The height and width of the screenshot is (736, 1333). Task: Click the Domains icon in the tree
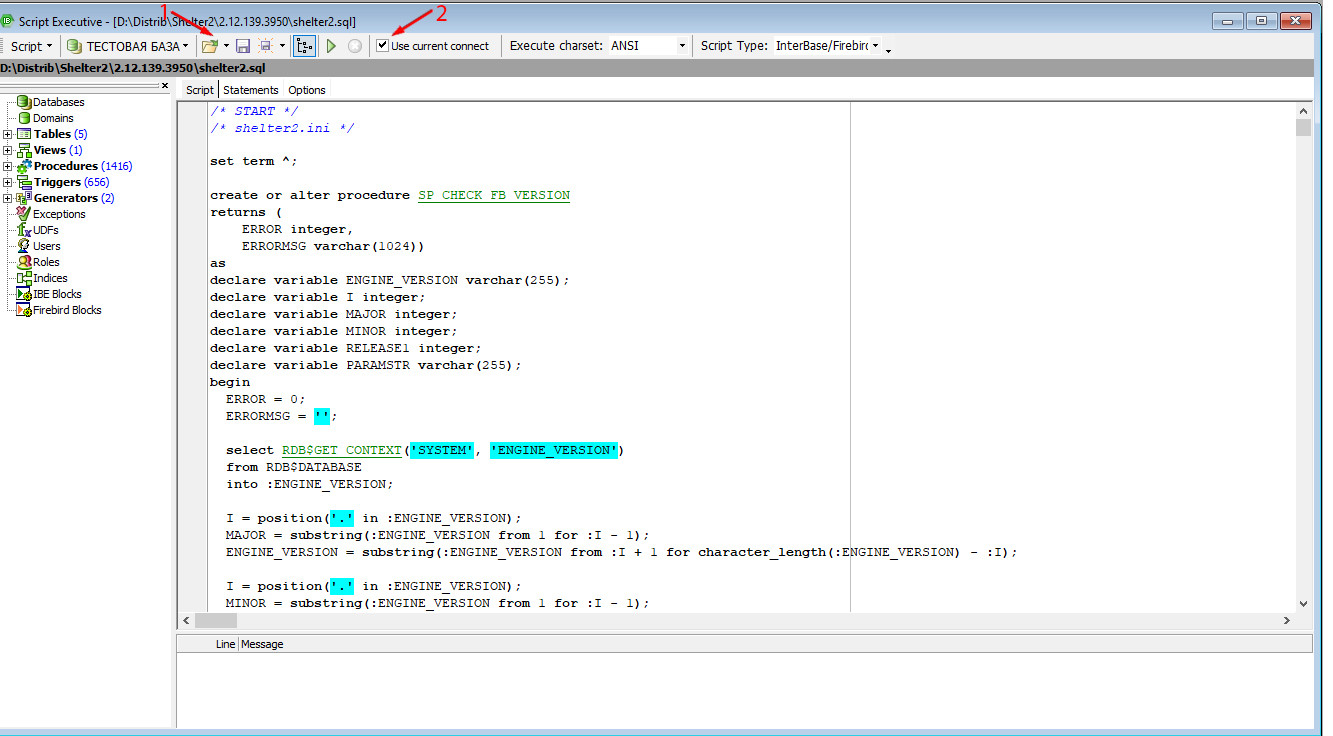point(24,118)
